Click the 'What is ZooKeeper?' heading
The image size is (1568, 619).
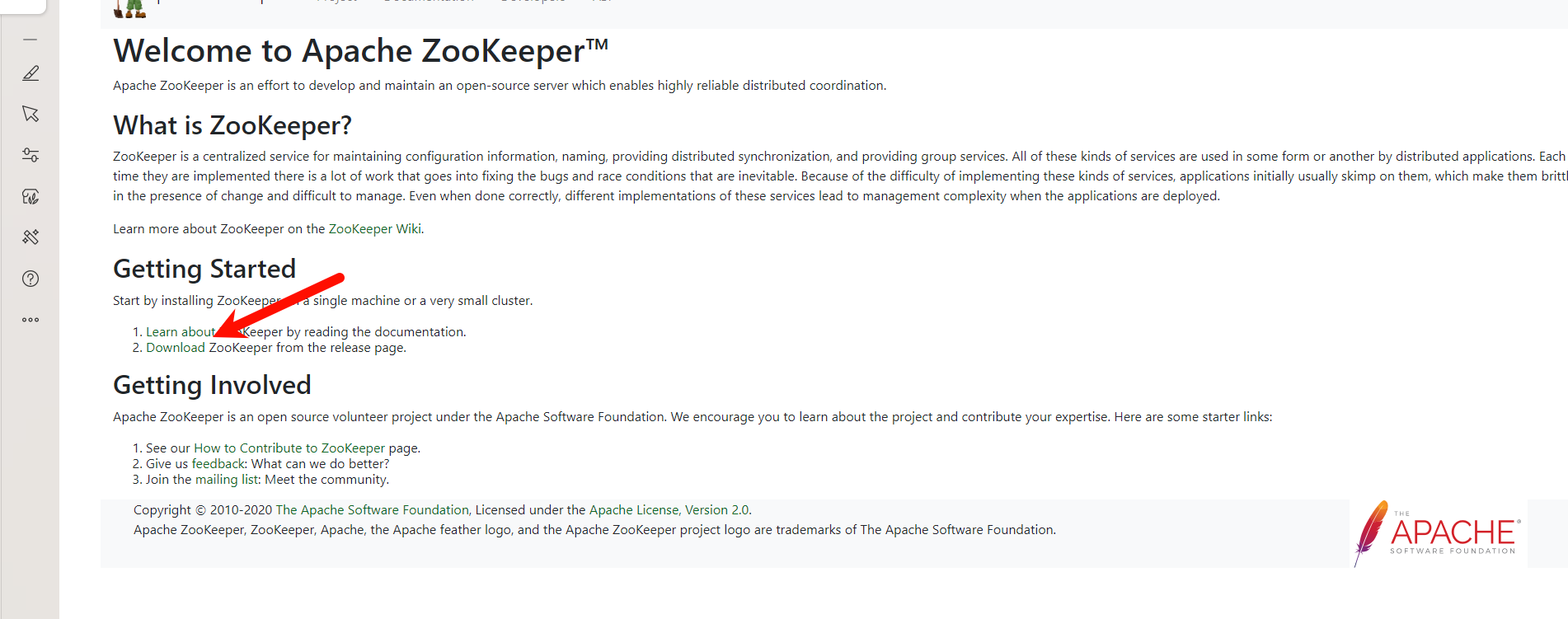click(x=232, y=125)
